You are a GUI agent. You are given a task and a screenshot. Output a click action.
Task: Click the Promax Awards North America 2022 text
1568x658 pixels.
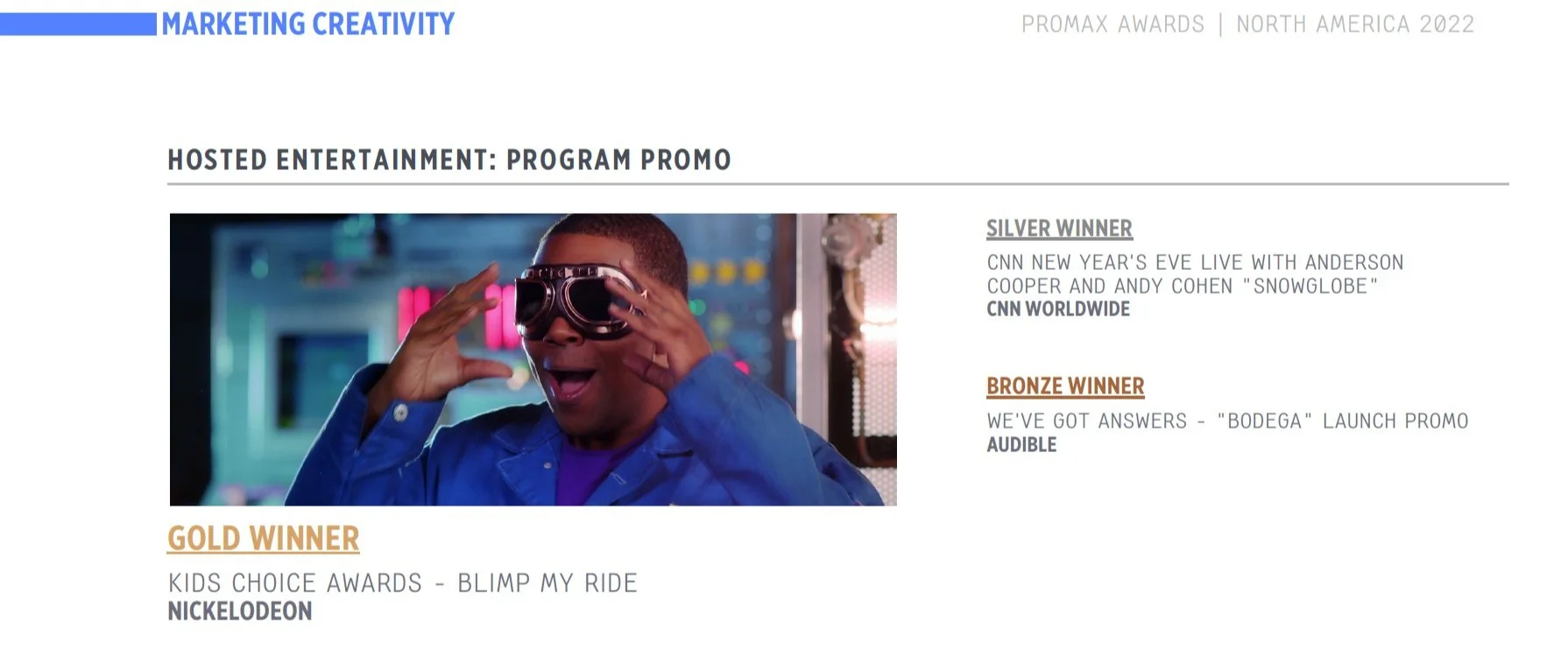point(1247,25)
